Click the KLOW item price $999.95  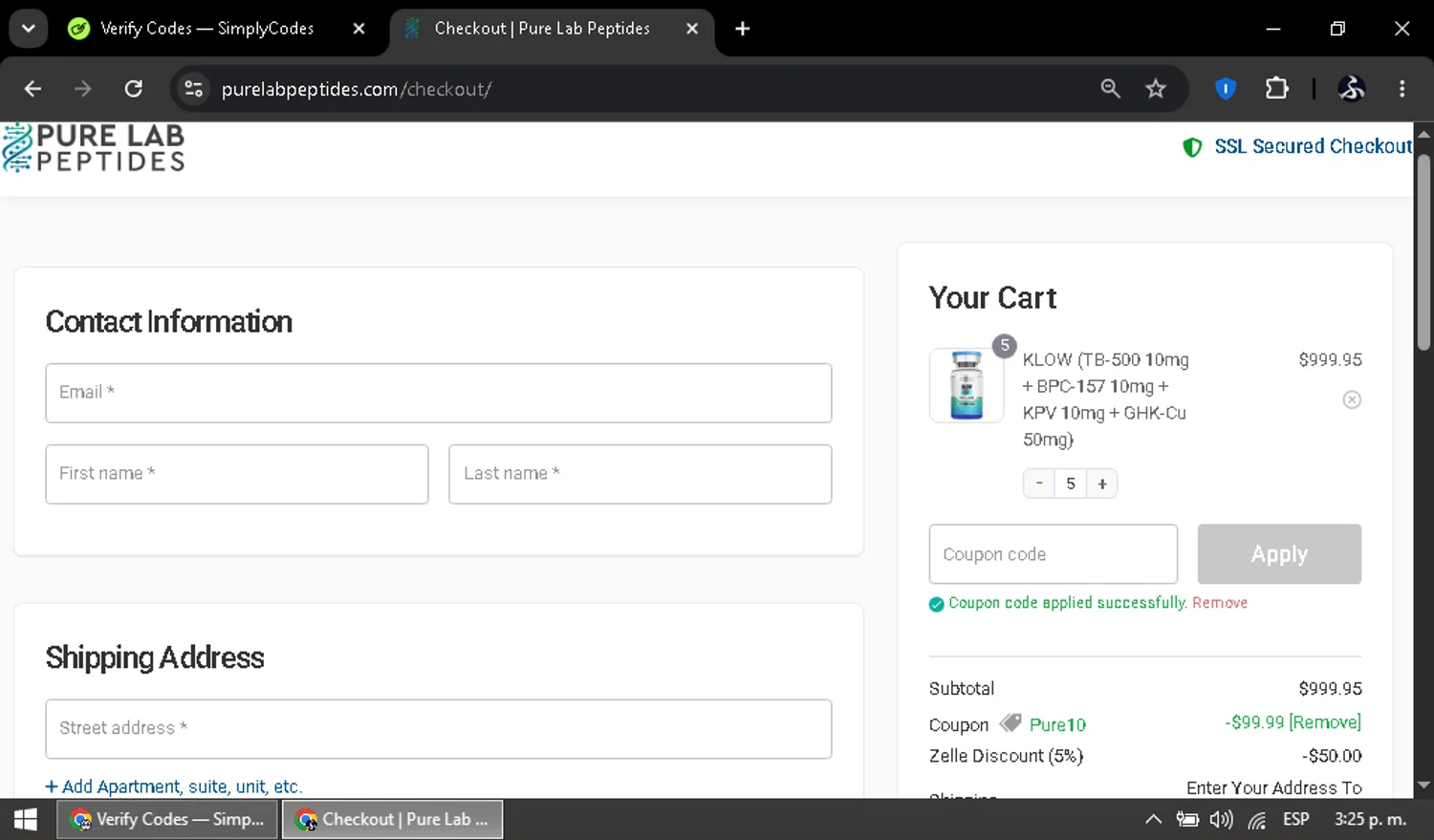coord(1330,360)
